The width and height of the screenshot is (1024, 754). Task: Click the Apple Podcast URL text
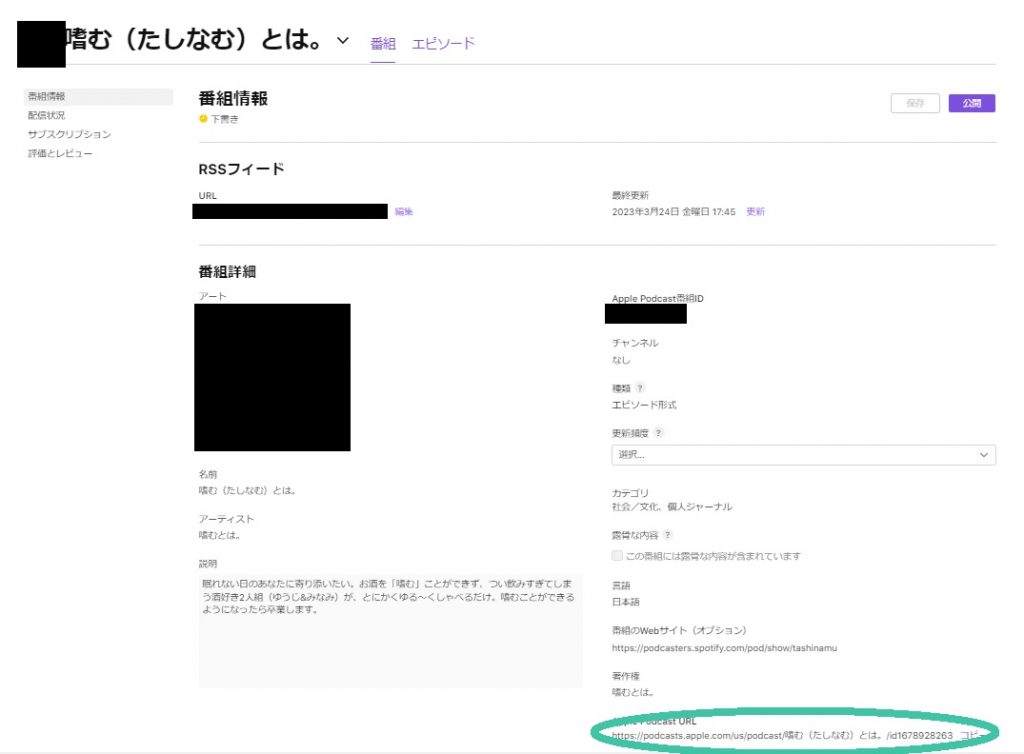tap(782, 736)
